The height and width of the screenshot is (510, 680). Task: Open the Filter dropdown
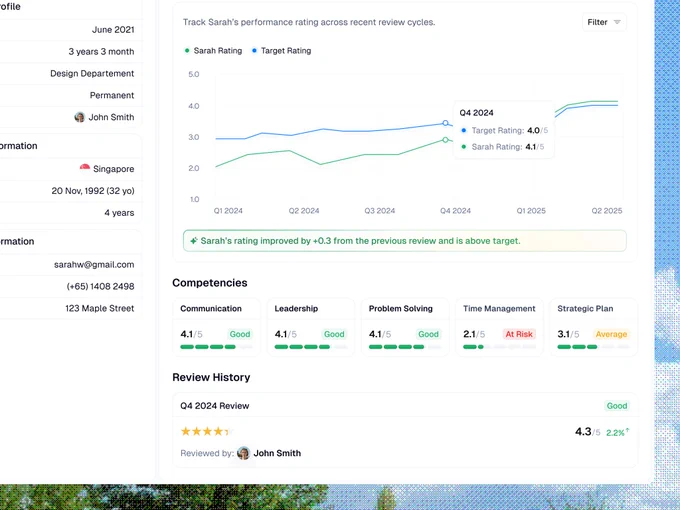[604, 22]
